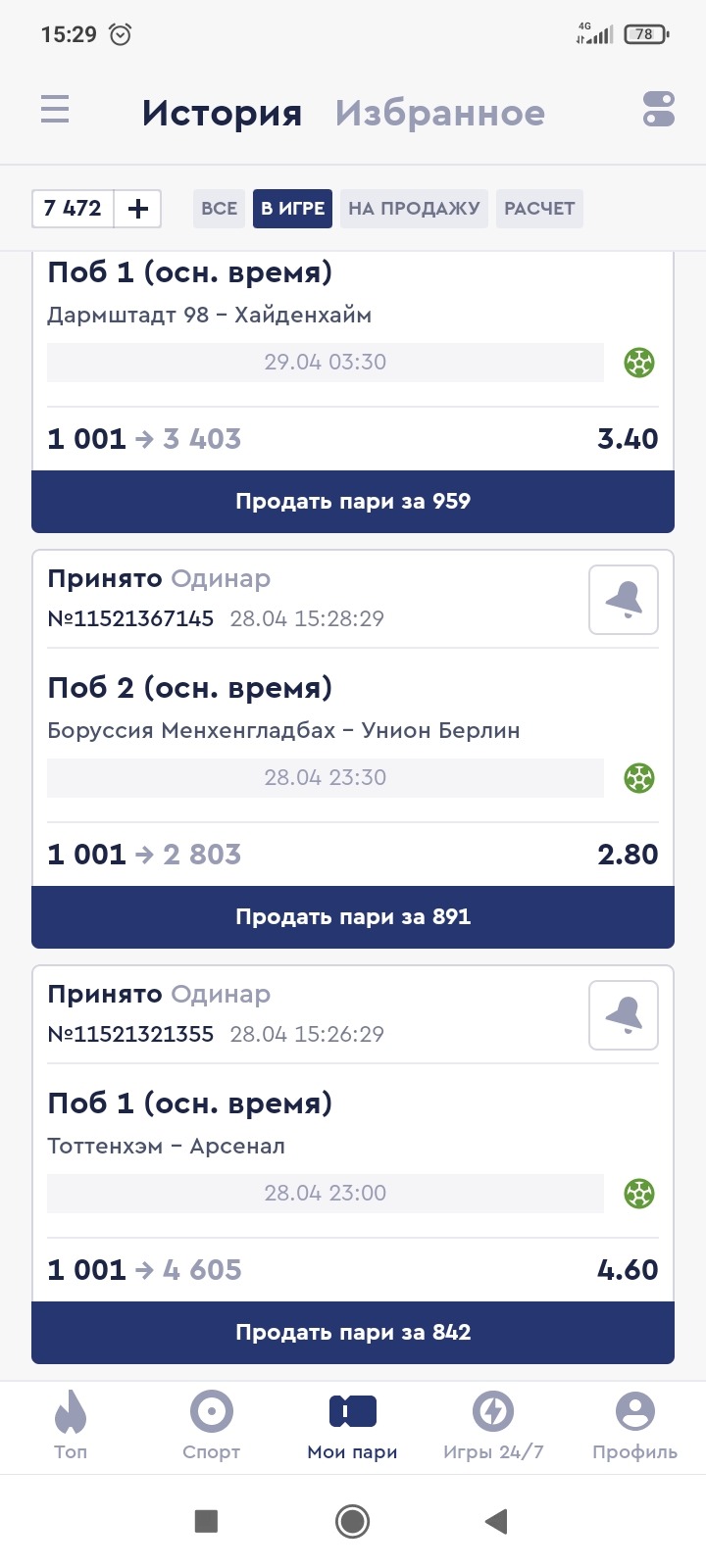Tap the Продать пари за 959 button
Viewport: 706px width, 1568px height.
[x=353, y=502]
